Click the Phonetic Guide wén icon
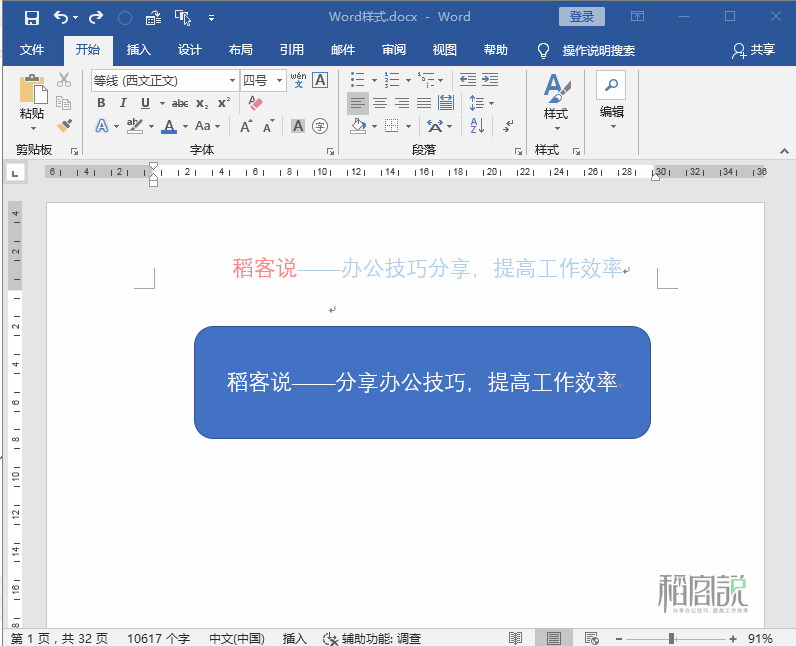796x646 pixels. click(x=298, y=80)
